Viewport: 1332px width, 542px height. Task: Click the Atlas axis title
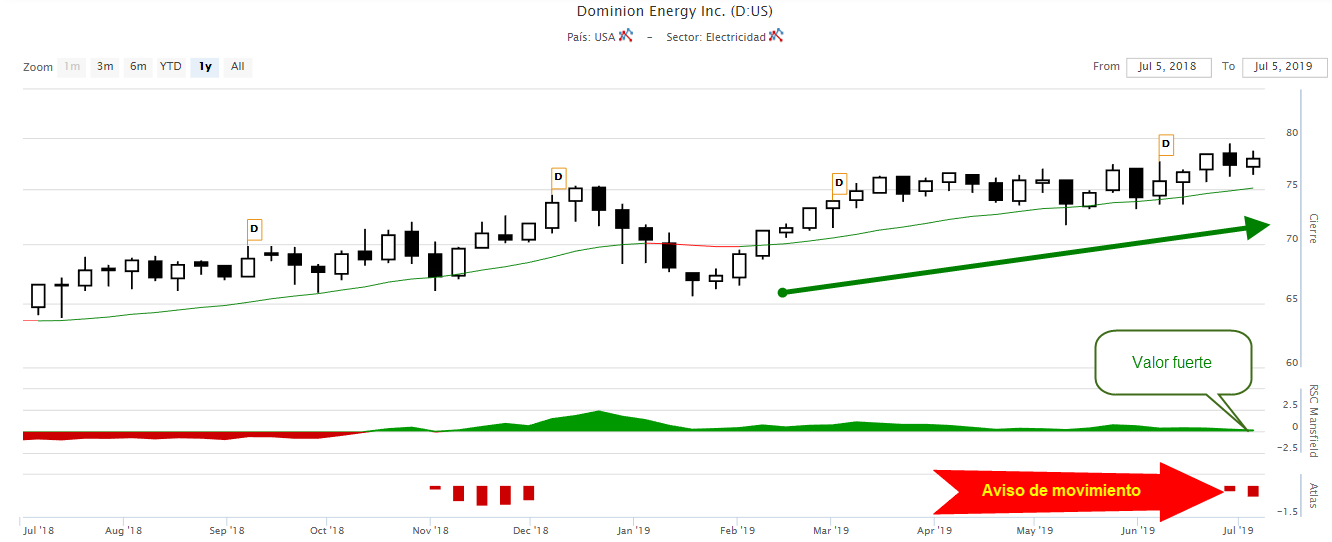1314,496
